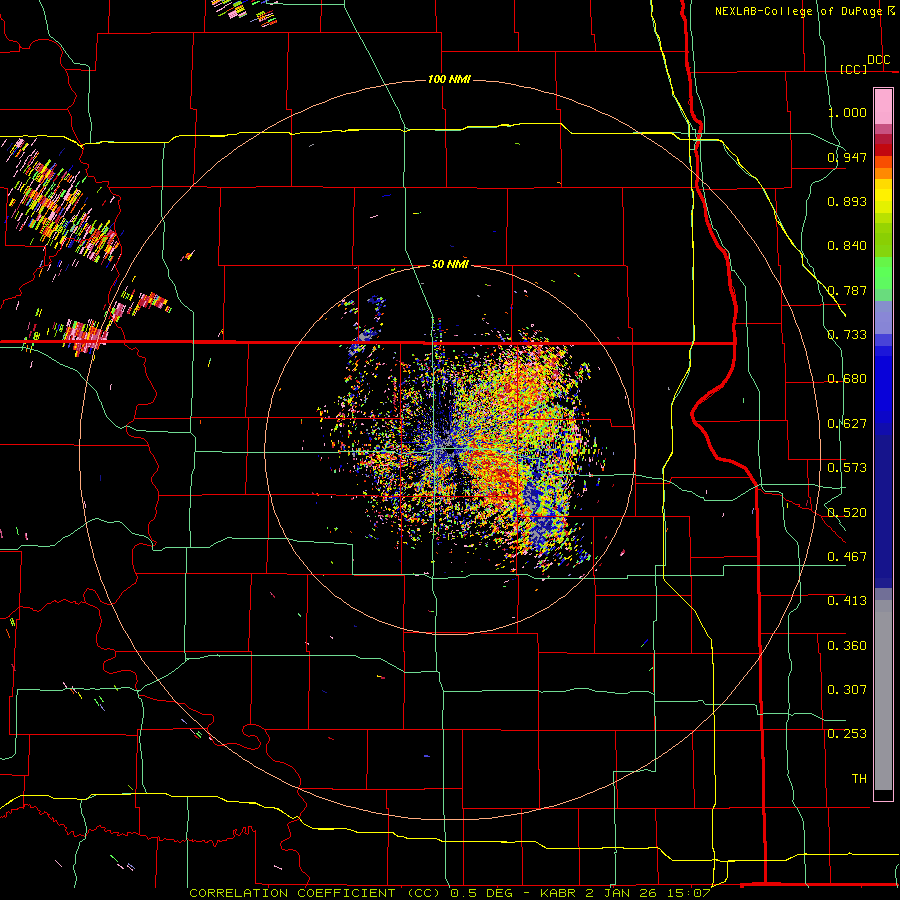Click the dense red-orange echo core east of the radar
The height and width of the screenshot is (900, 900).
[495, 471]
